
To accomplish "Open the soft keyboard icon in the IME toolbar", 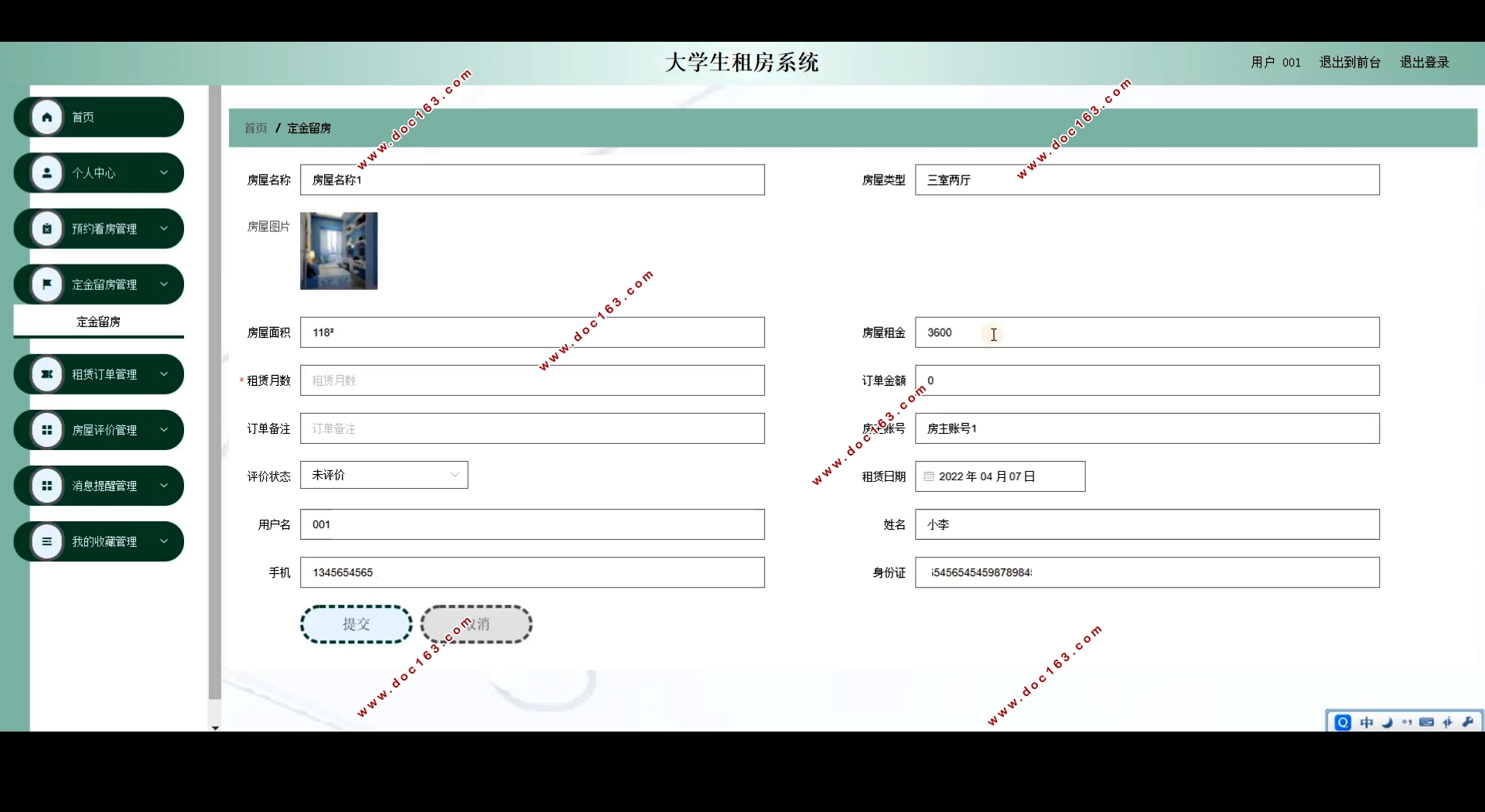I will point(1427,722).
